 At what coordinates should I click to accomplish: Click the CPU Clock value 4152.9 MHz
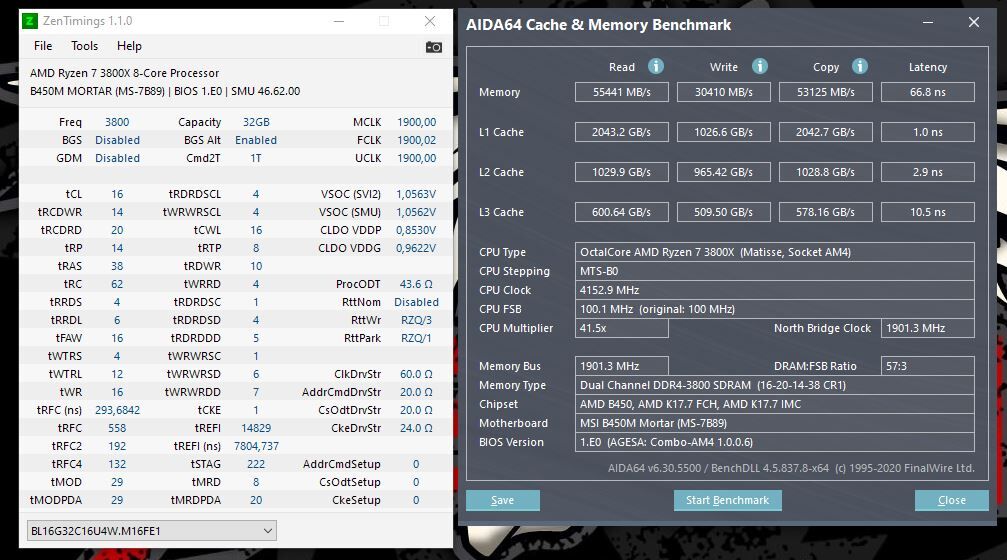tap(775, 290)
